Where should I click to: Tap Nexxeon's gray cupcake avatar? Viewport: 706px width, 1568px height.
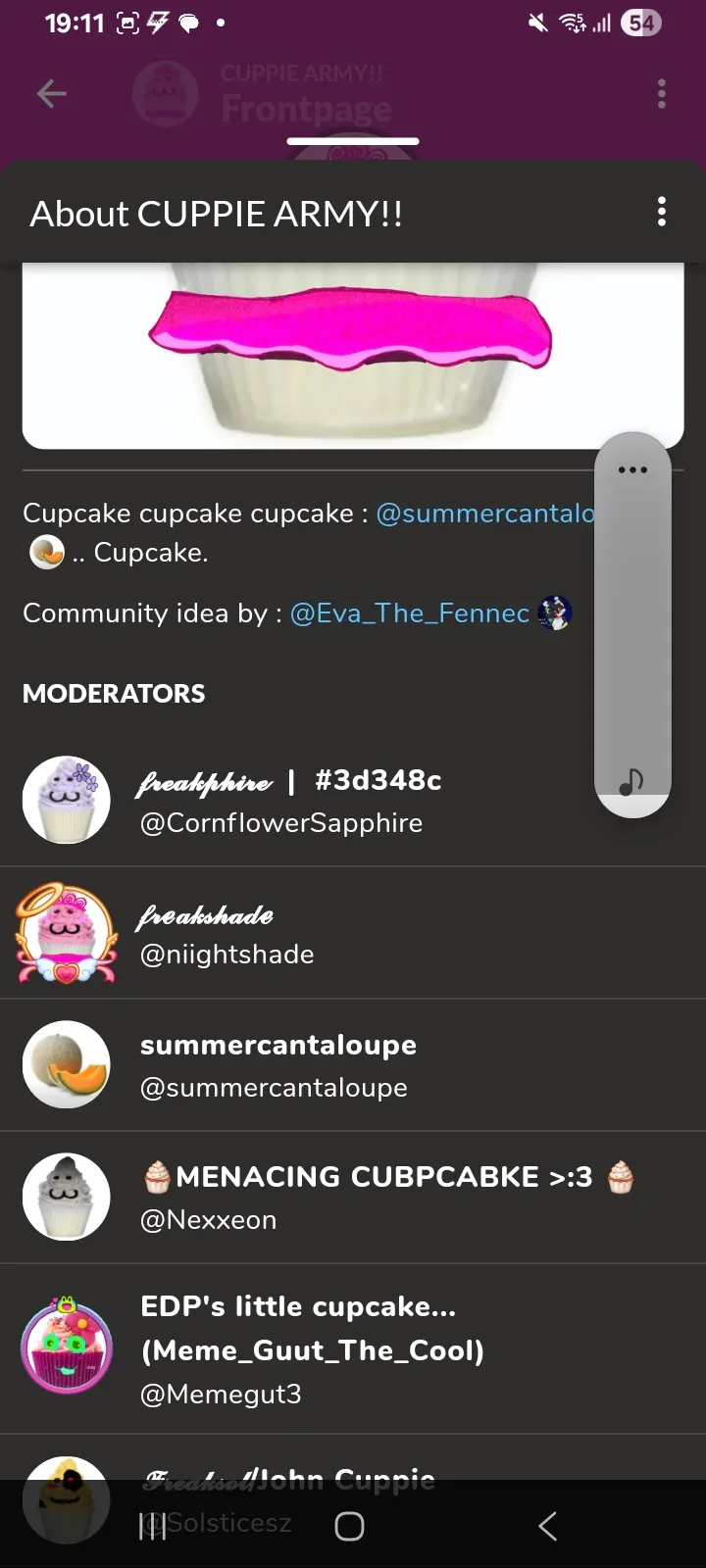click(x=67, y=1197)
